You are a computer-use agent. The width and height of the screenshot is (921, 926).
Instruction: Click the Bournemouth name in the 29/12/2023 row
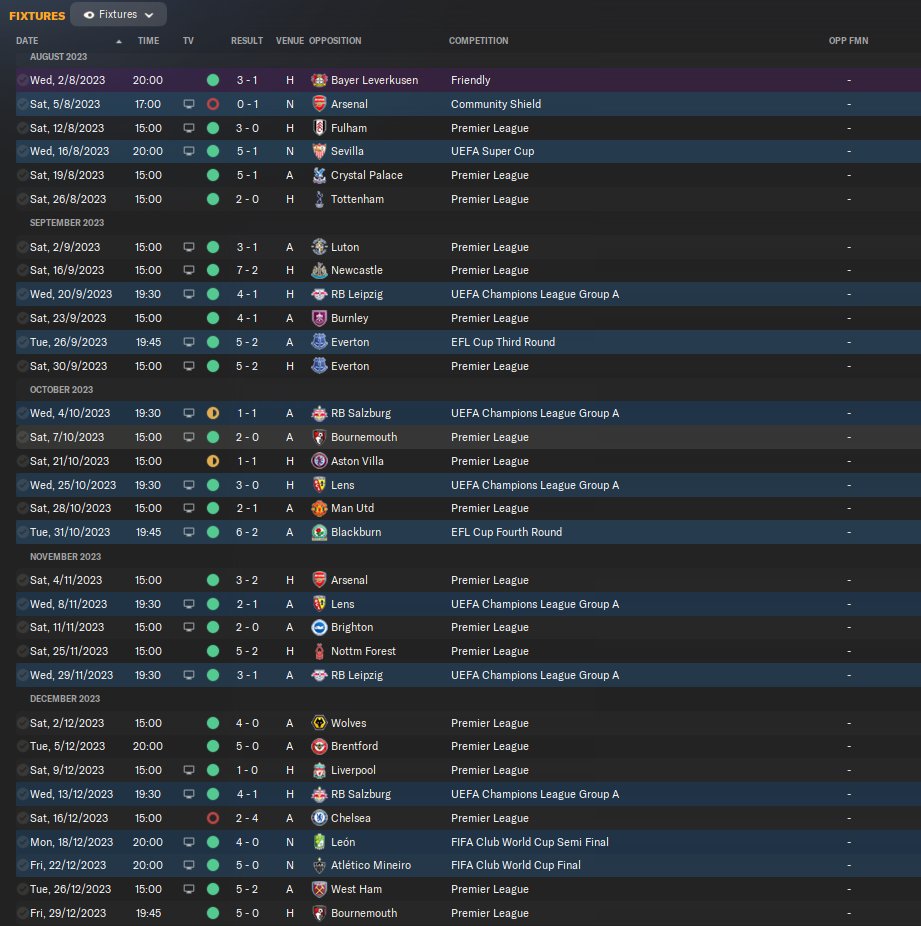[364, 914]
